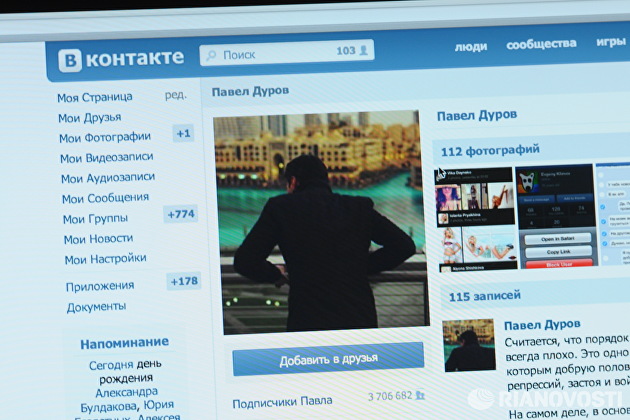Click the Булдакова, Юрия birthday reminder line
The image size is (630, 420).
tap(127, 406)
